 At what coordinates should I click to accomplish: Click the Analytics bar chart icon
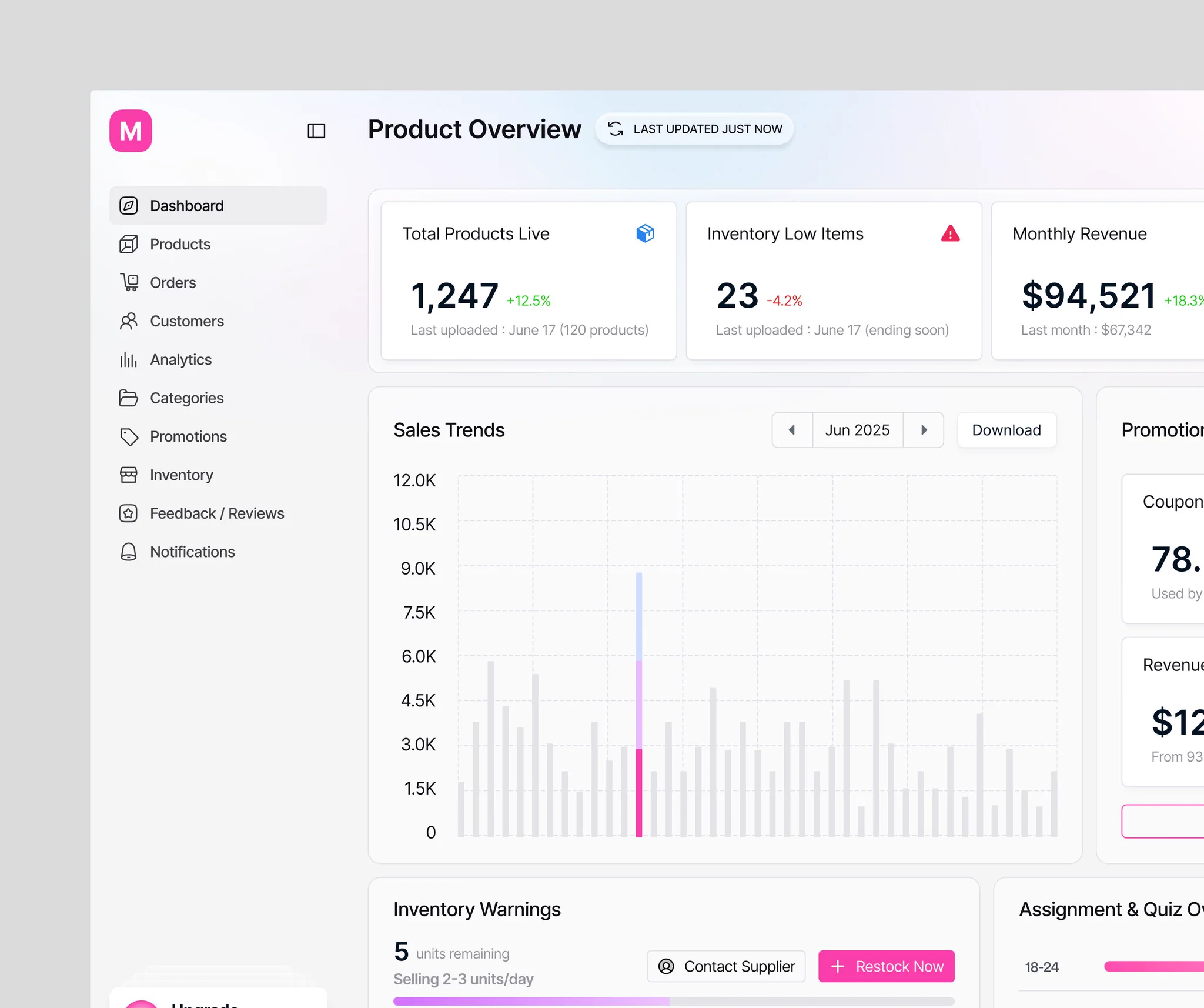(129, 359)
